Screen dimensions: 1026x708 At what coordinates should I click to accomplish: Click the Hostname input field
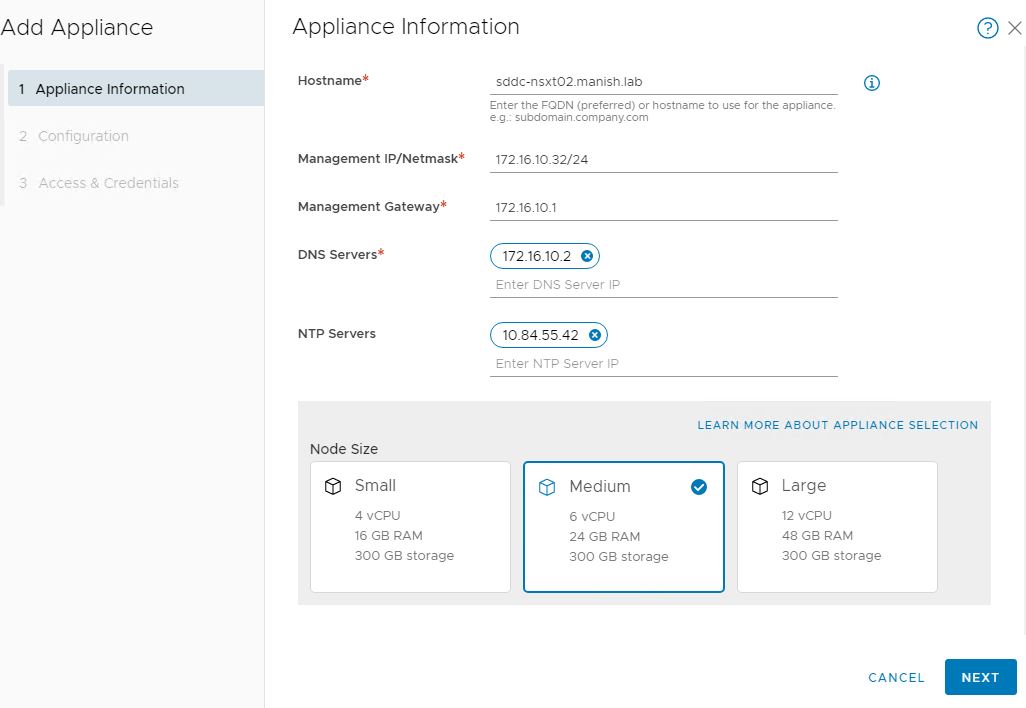pos(662,82)
